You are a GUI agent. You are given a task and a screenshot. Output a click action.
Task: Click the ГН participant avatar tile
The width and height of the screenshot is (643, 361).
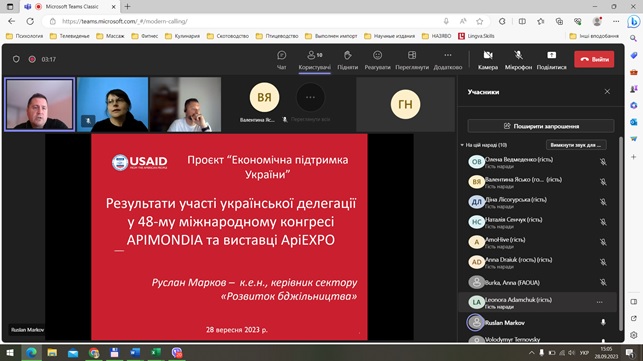tap(405, 104)
